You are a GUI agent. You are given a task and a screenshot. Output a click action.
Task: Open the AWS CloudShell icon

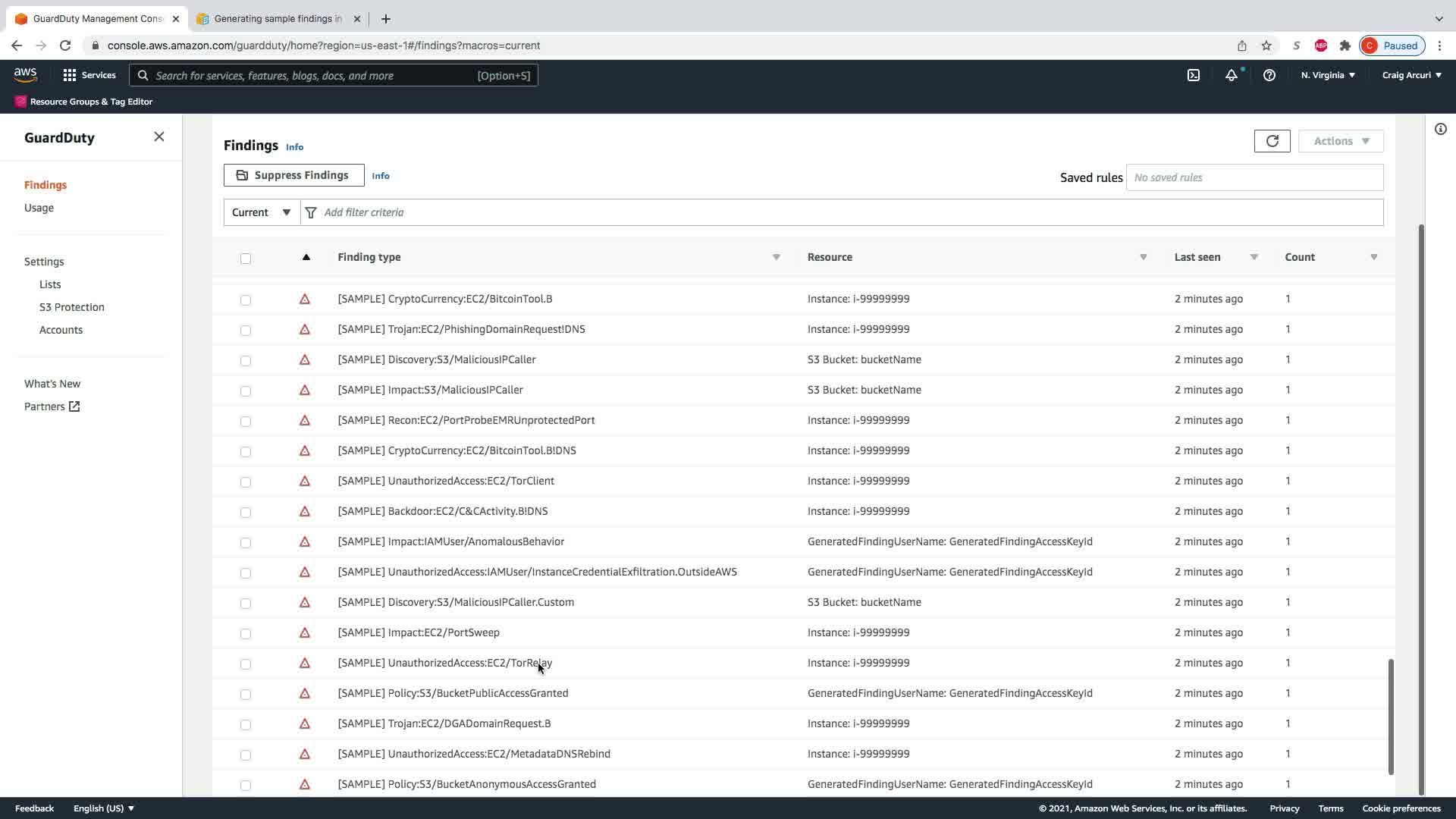click(1193, 75)
